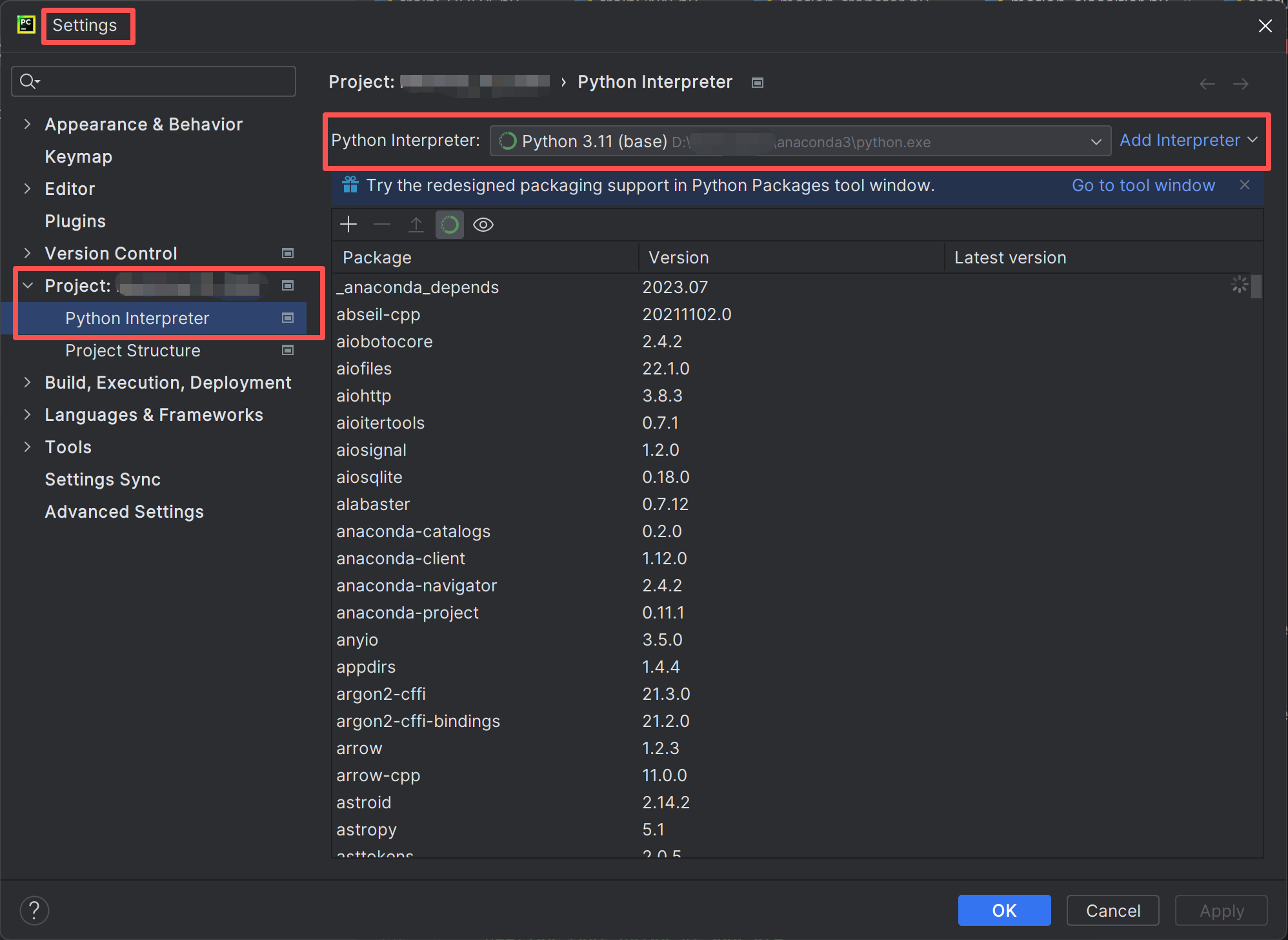Click the project marker icon on Python Interpreter row

pyautogui.click(x=288, y=318)
